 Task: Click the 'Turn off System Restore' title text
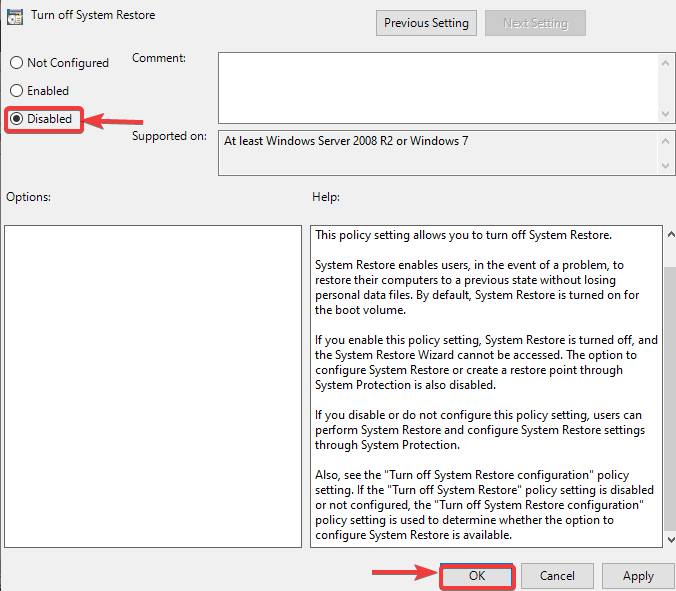[93, 15]
